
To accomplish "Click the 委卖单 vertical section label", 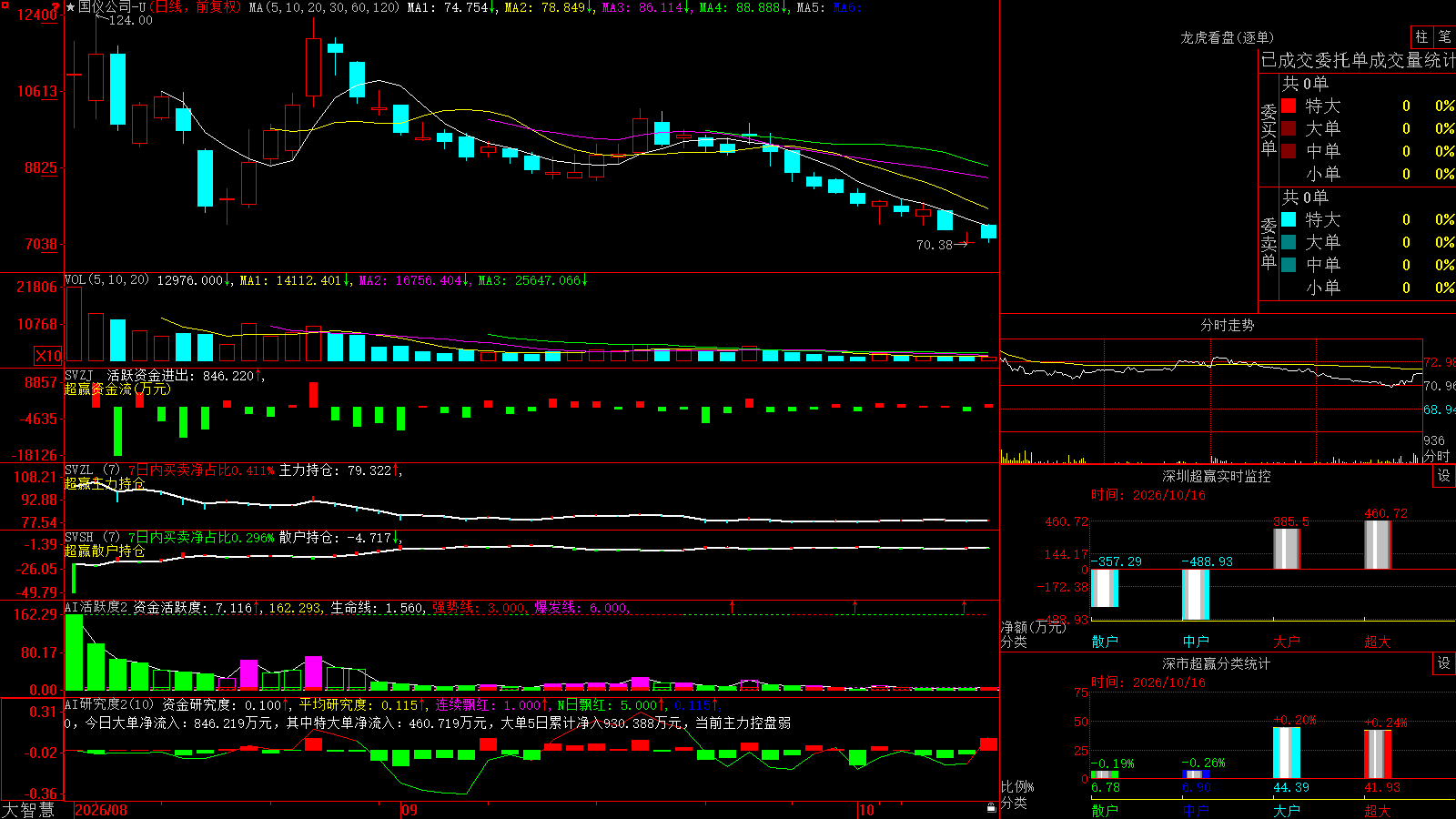I will click(x=1269, y=243).
